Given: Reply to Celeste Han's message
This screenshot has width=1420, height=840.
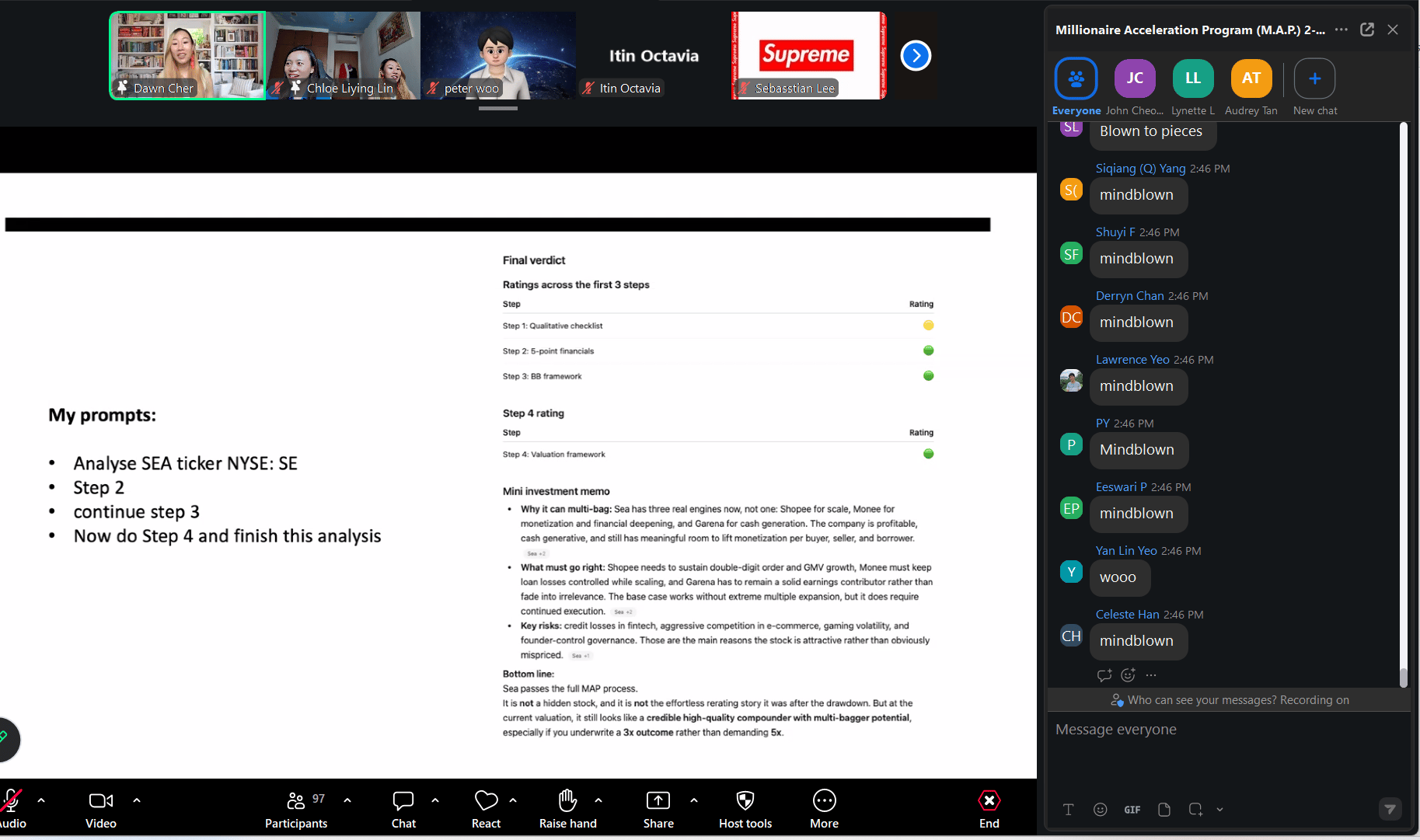Looking at the screenshot, I should click(x=1104, y=675).
